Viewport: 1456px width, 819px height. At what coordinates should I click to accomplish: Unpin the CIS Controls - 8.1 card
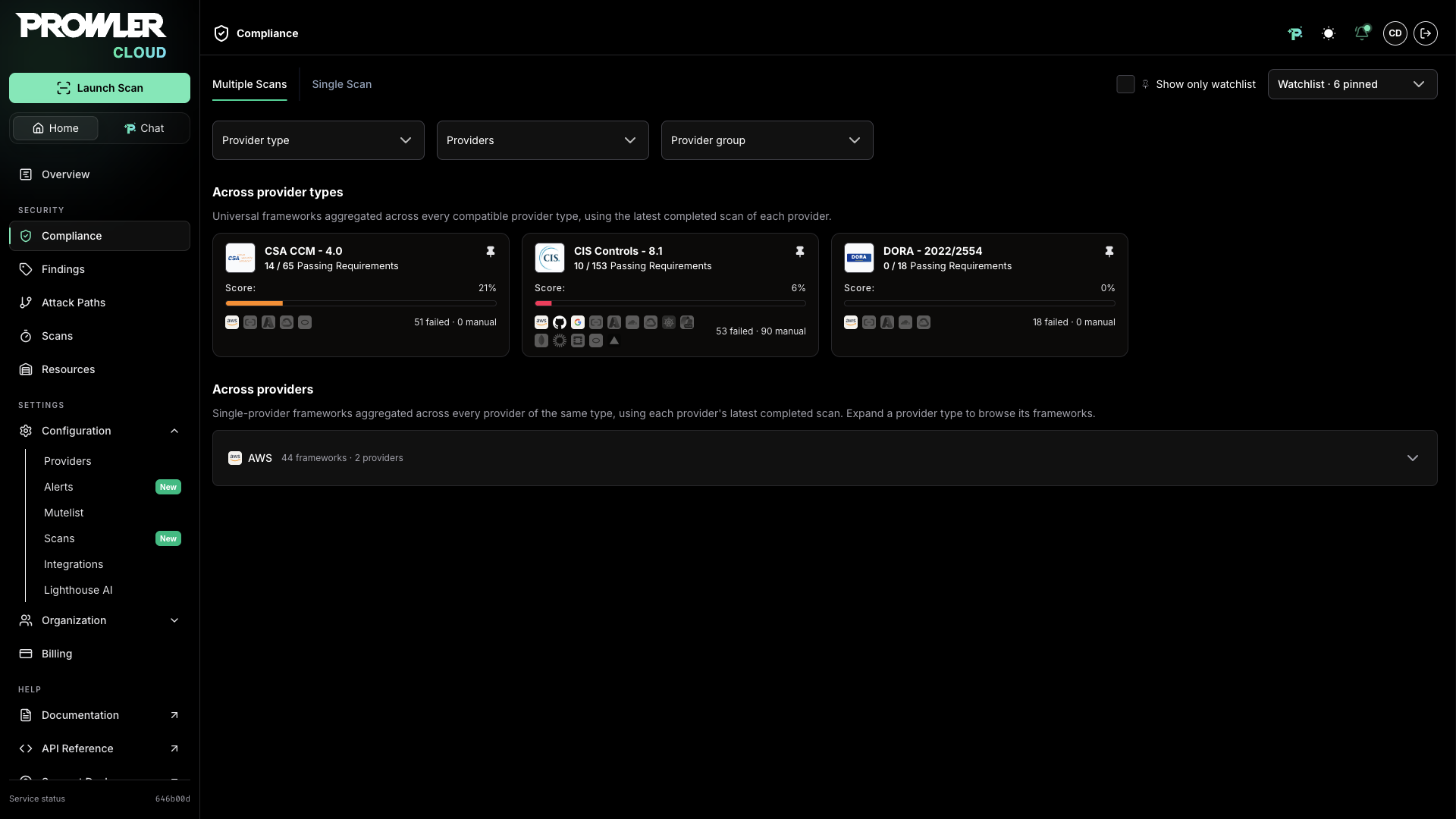pos(800,252)
